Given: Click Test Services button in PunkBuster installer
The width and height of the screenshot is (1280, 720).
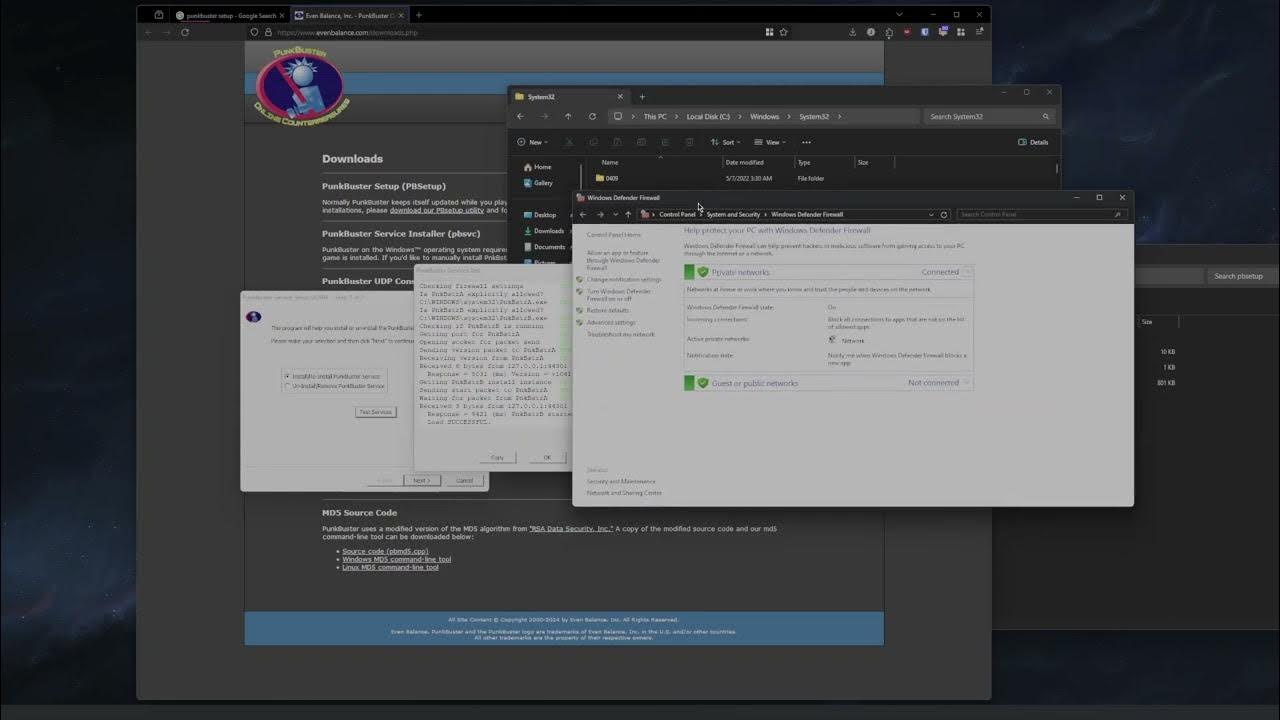Looking at the screenshot, I should 375,412.
